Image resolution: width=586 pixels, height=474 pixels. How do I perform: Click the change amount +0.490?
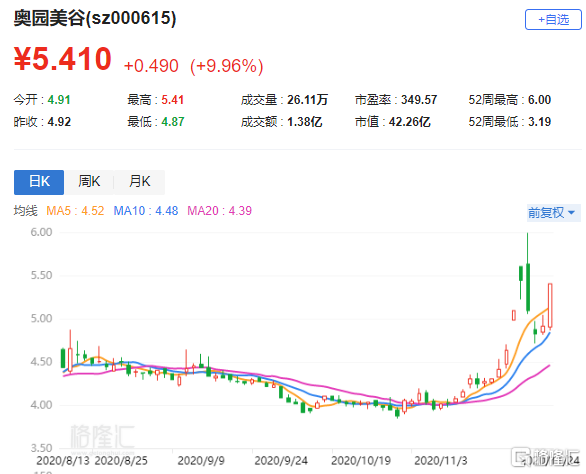click(151, 66)
